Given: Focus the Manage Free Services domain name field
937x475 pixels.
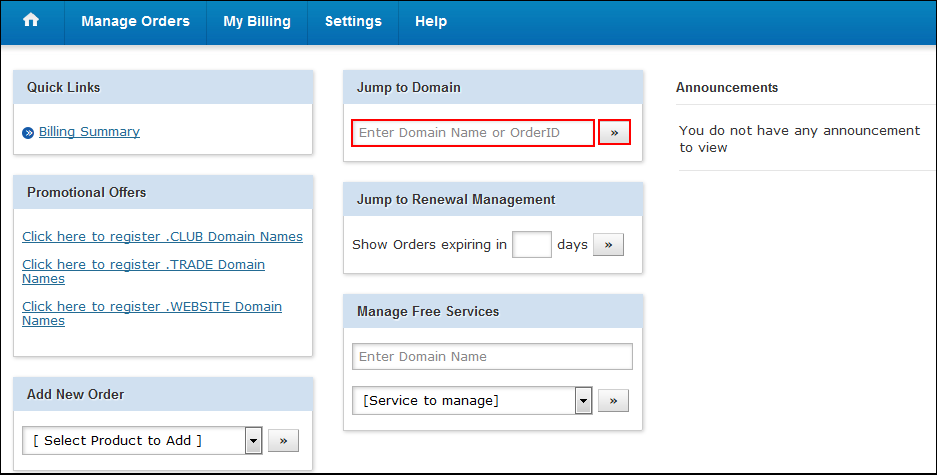Looking at the screenshot, I should pos(492,357).
